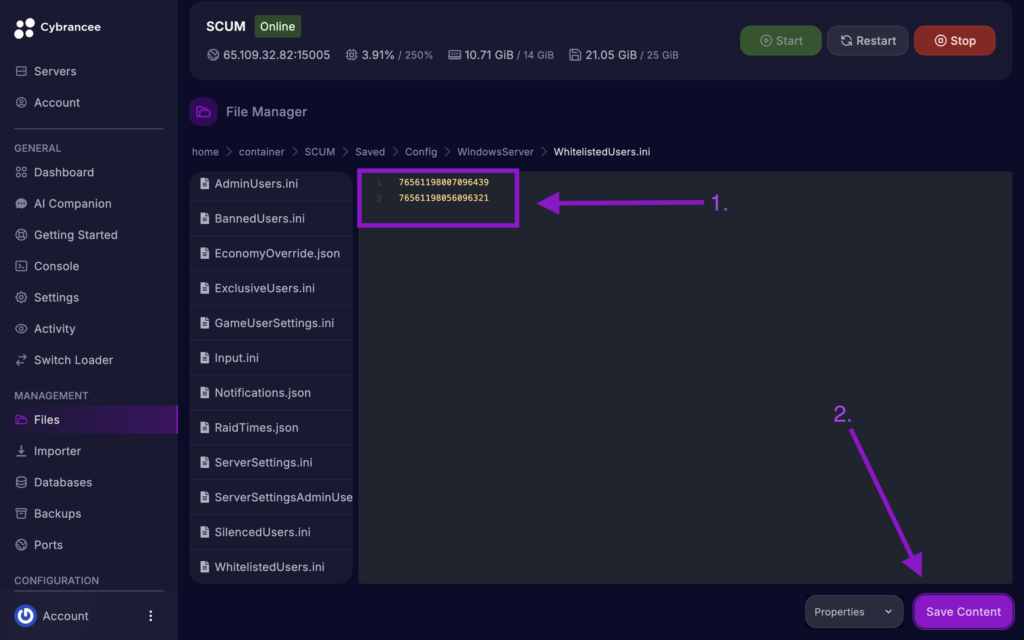This screenshot has height=640, width=1024.
Task: Open the File Manager folder icon
Action: click(203, 111)
